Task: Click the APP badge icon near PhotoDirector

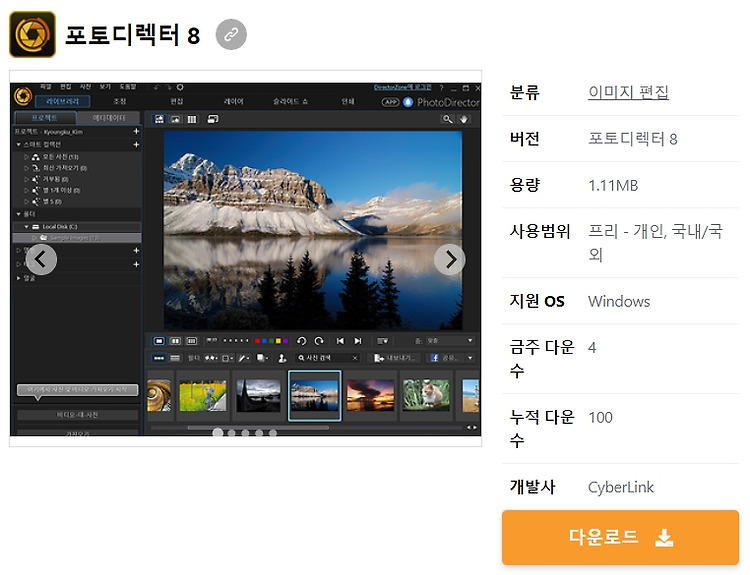Action: (390, 102)
